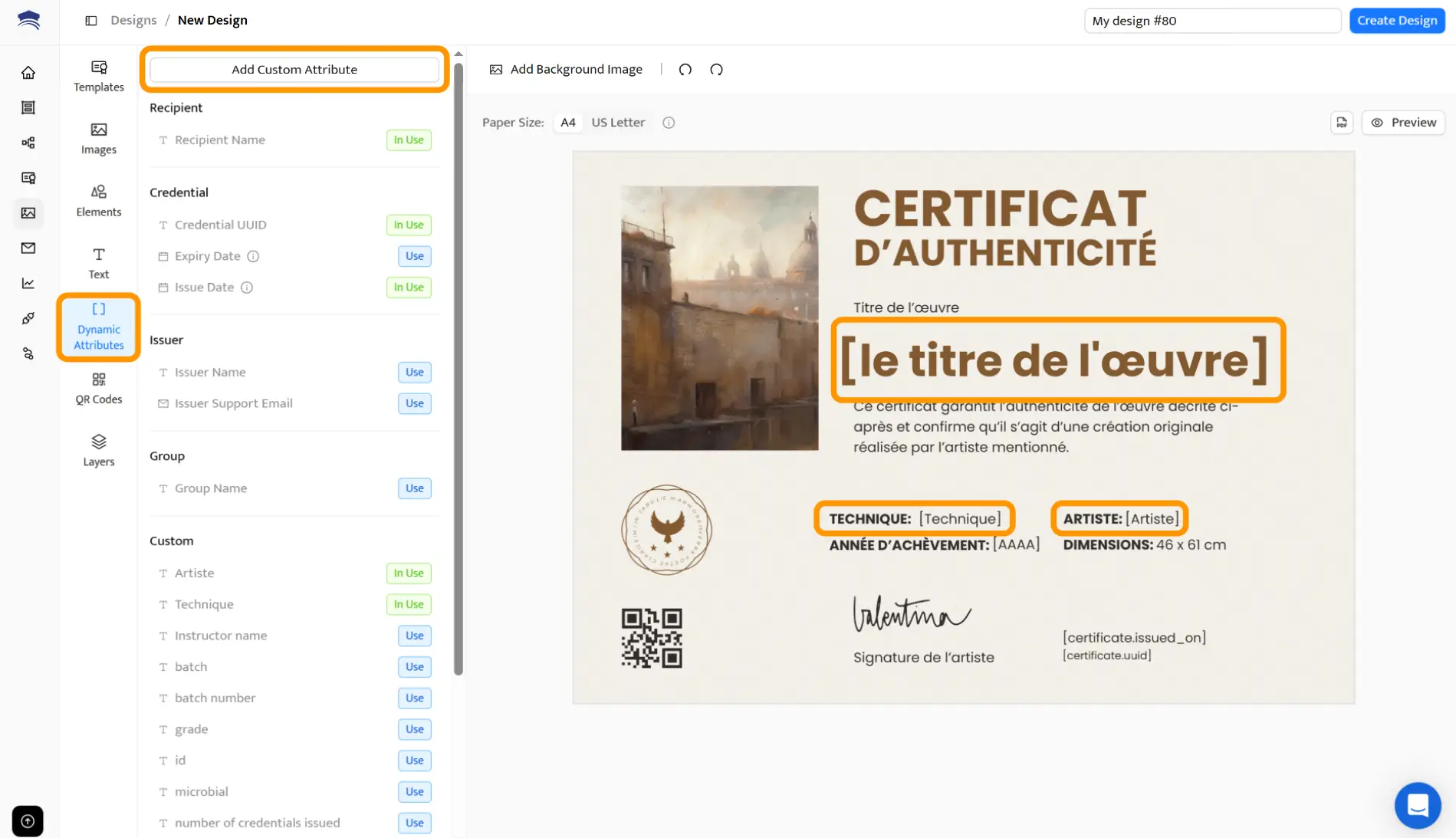
Task: Open the Layers panel
Action: (x=99, y=451)
